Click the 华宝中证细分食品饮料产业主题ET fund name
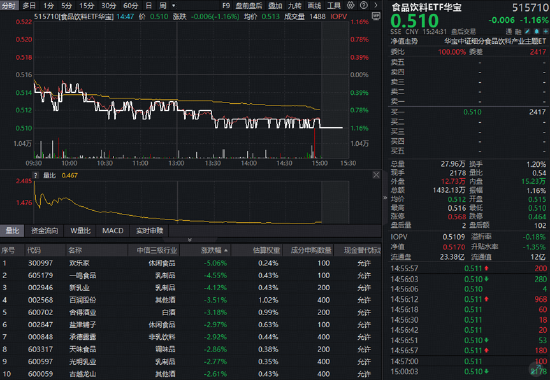550x380 pixels. click(495, 41)
